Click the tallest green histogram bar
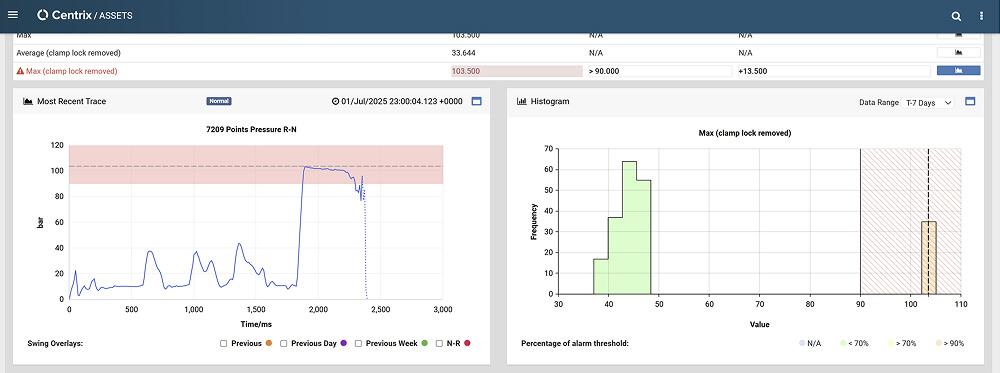This screenshot has width=1000, height=373. click(x=629, y=228)
